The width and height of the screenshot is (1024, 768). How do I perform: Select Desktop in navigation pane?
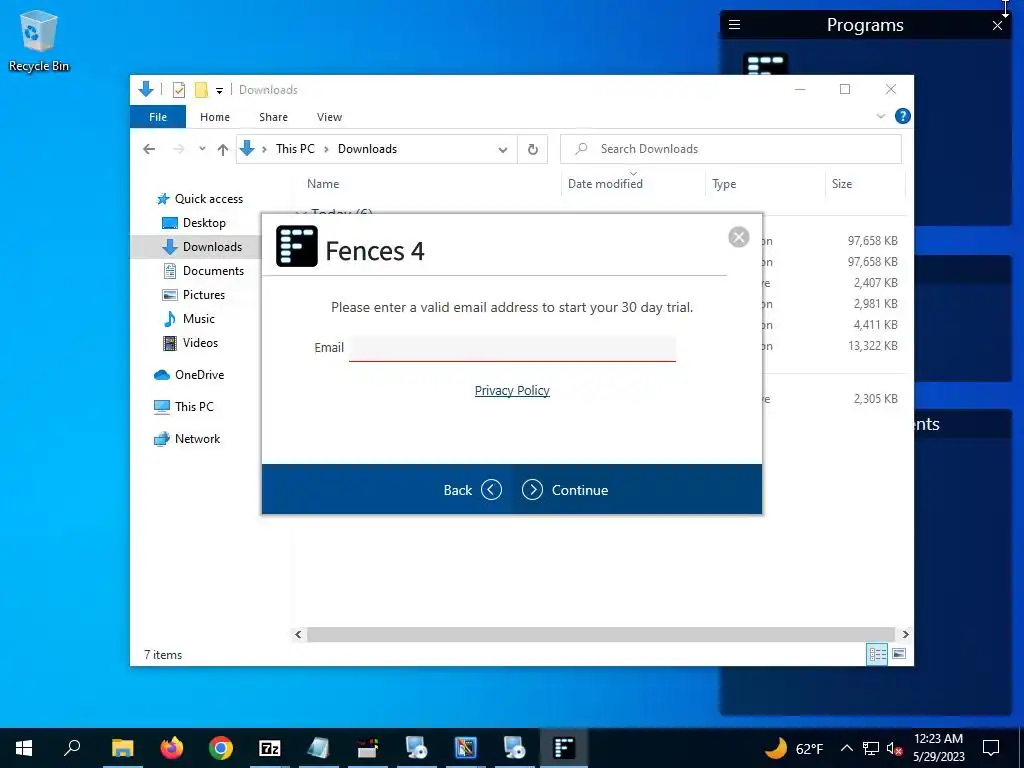pyautogui.click(x=193, y=223)
